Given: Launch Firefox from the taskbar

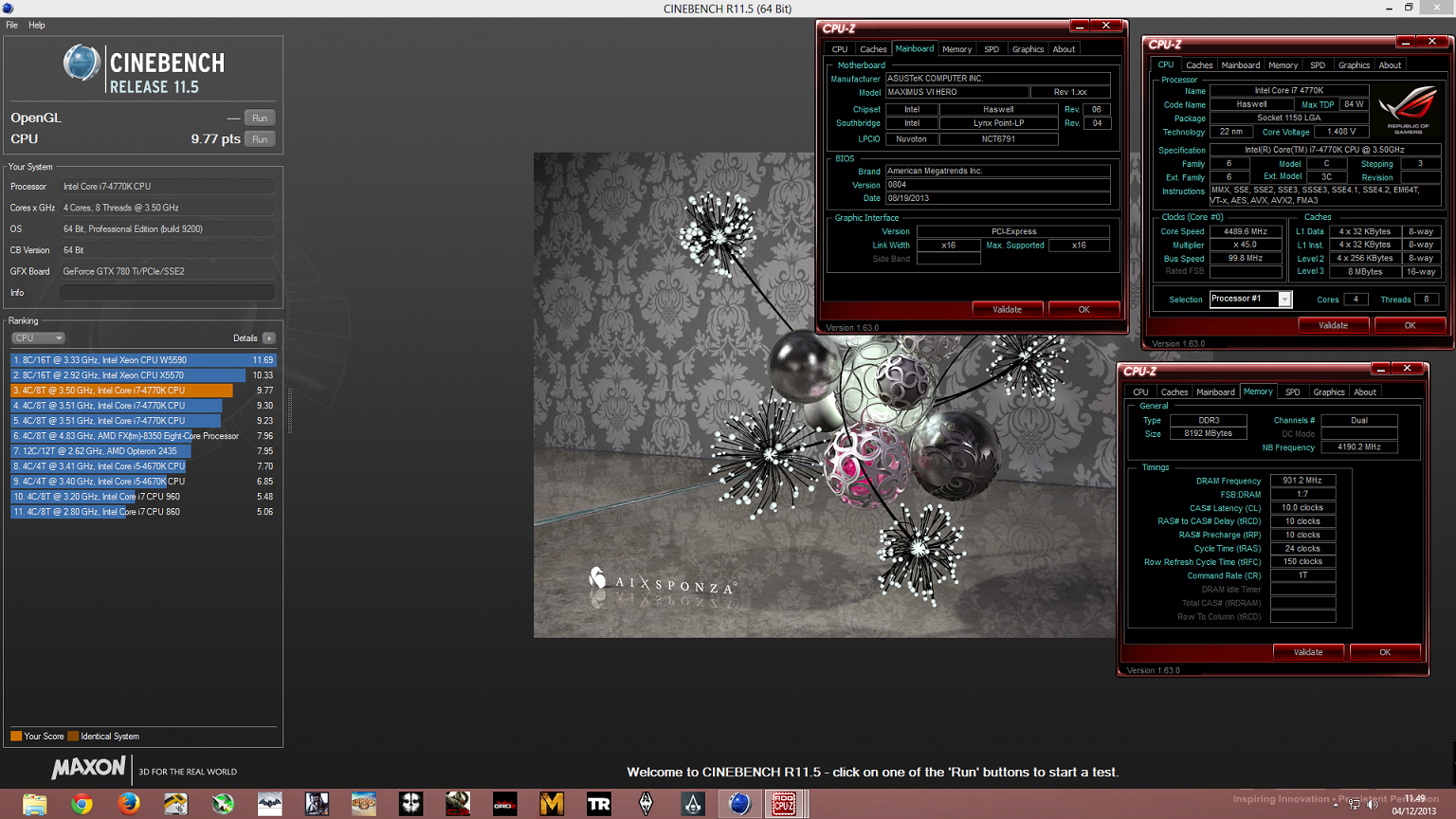Looking at the screenshot, I should click(x=129, y=804).
